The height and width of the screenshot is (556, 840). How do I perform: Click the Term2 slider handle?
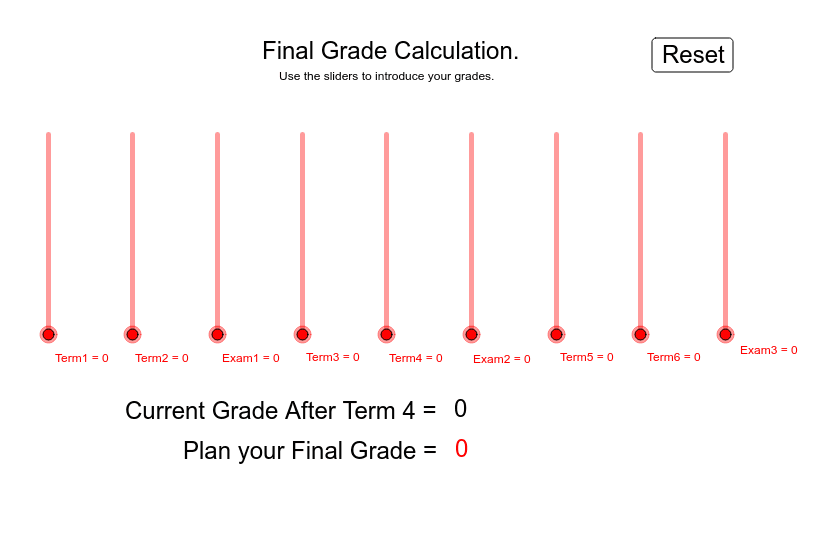pyautogui.click(x=132, y=335)
